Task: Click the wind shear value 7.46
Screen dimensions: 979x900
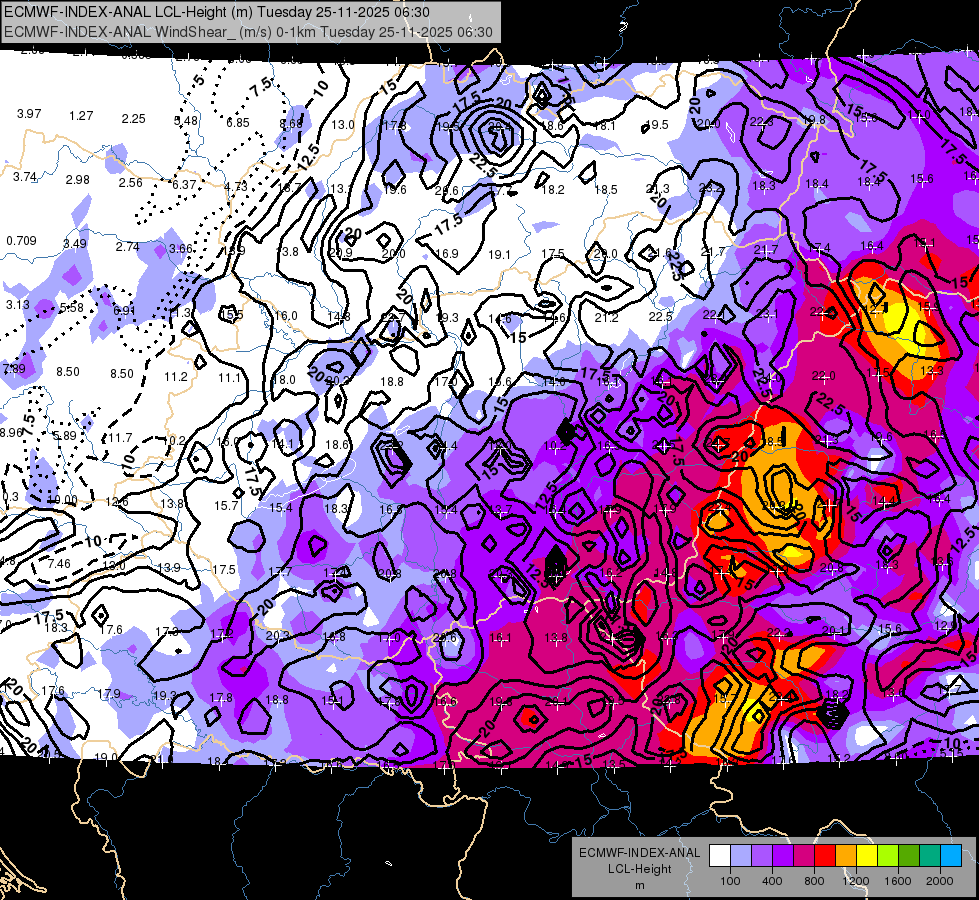Action: [x=59, y=564]
